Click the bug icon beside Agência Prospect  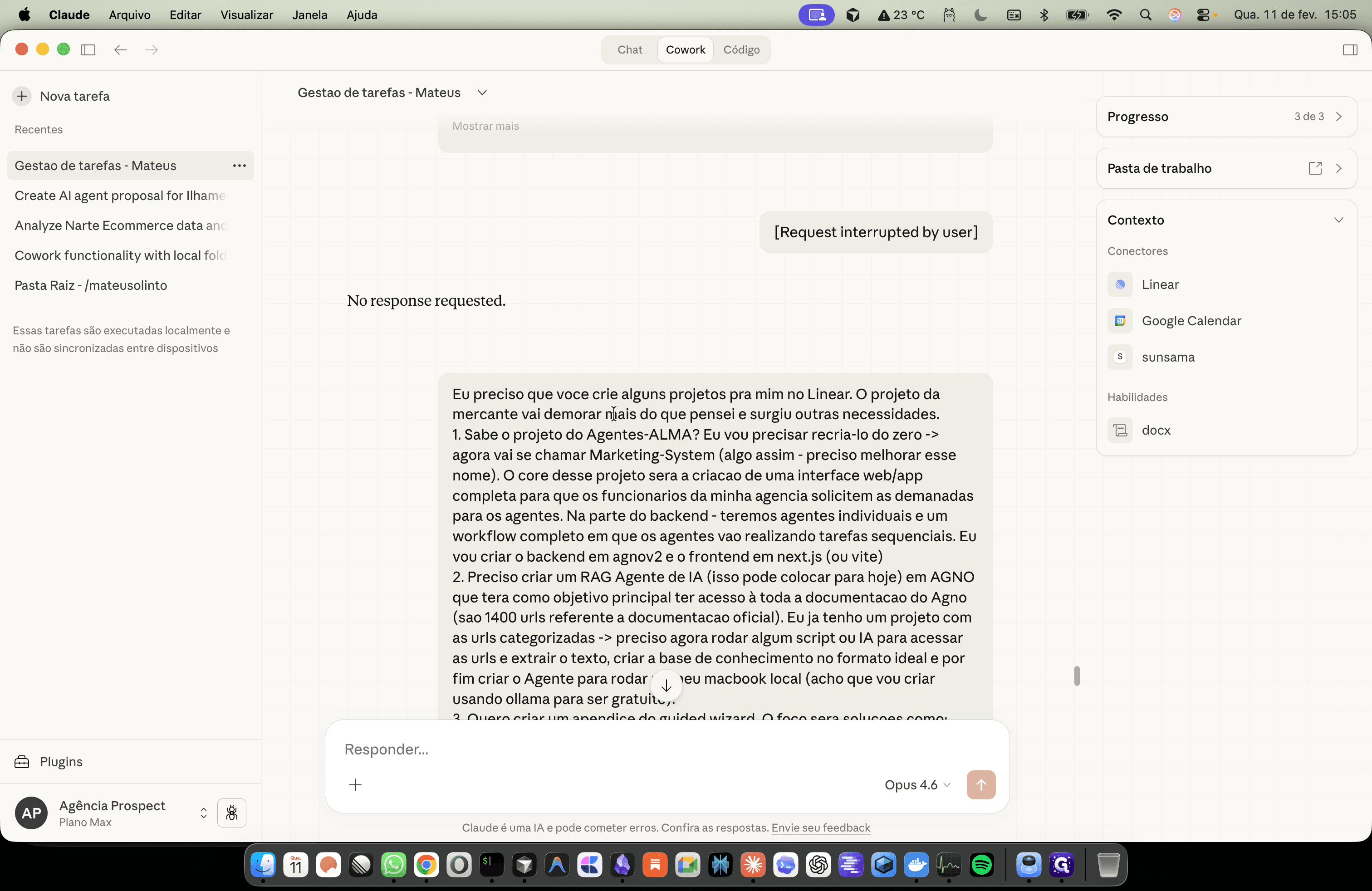pos(232,813)
